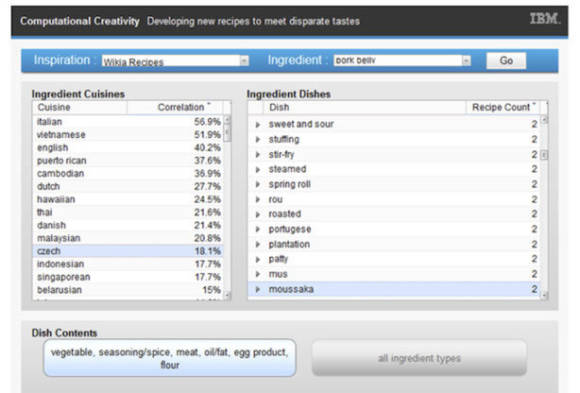Select the czech cuisine row
Image resolution: width=580 pixels, height=393 pixels.
pos(128,251)
